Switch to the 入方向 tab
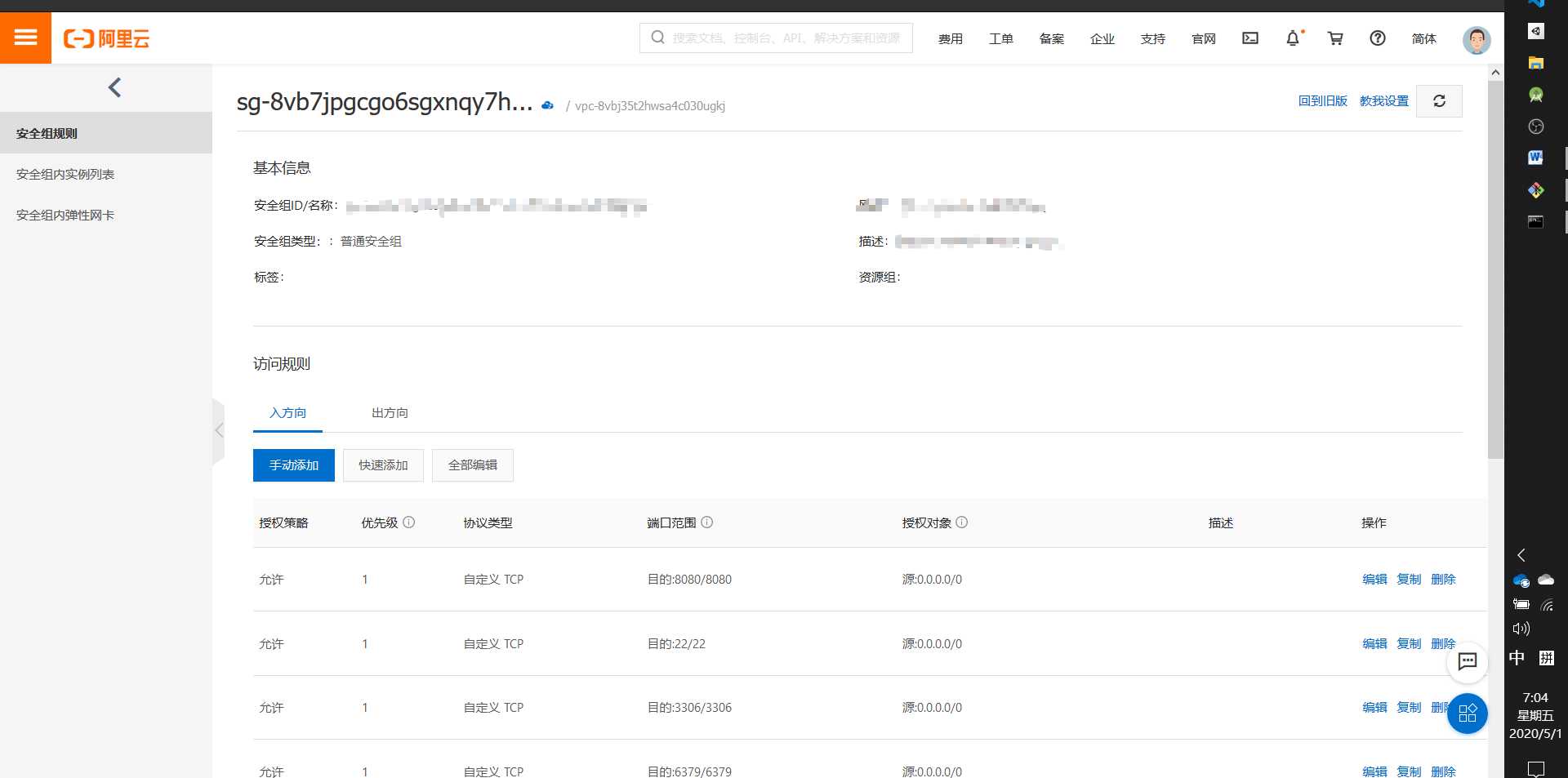1568x778 pixels. coord(287,413)
